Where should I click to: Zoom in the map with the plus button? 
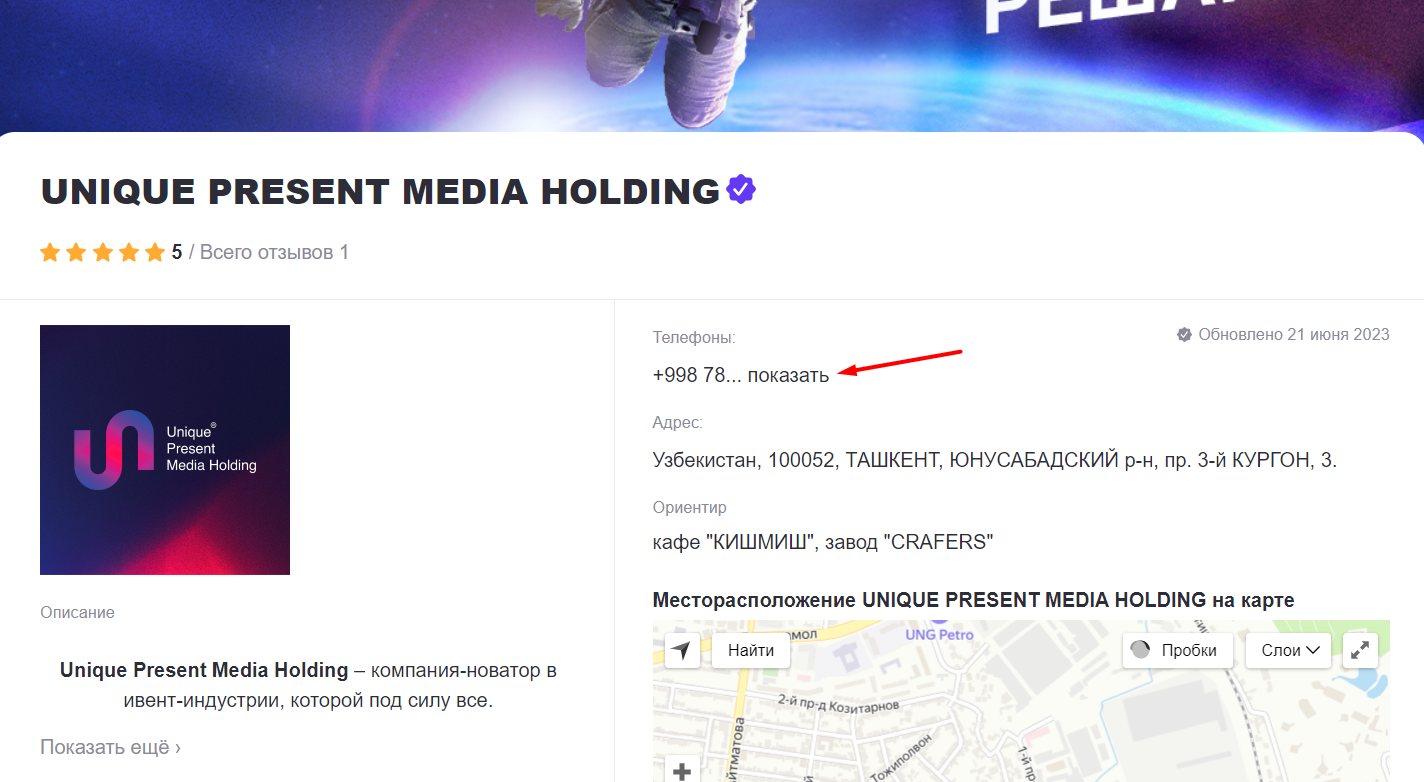coord(682,772)
